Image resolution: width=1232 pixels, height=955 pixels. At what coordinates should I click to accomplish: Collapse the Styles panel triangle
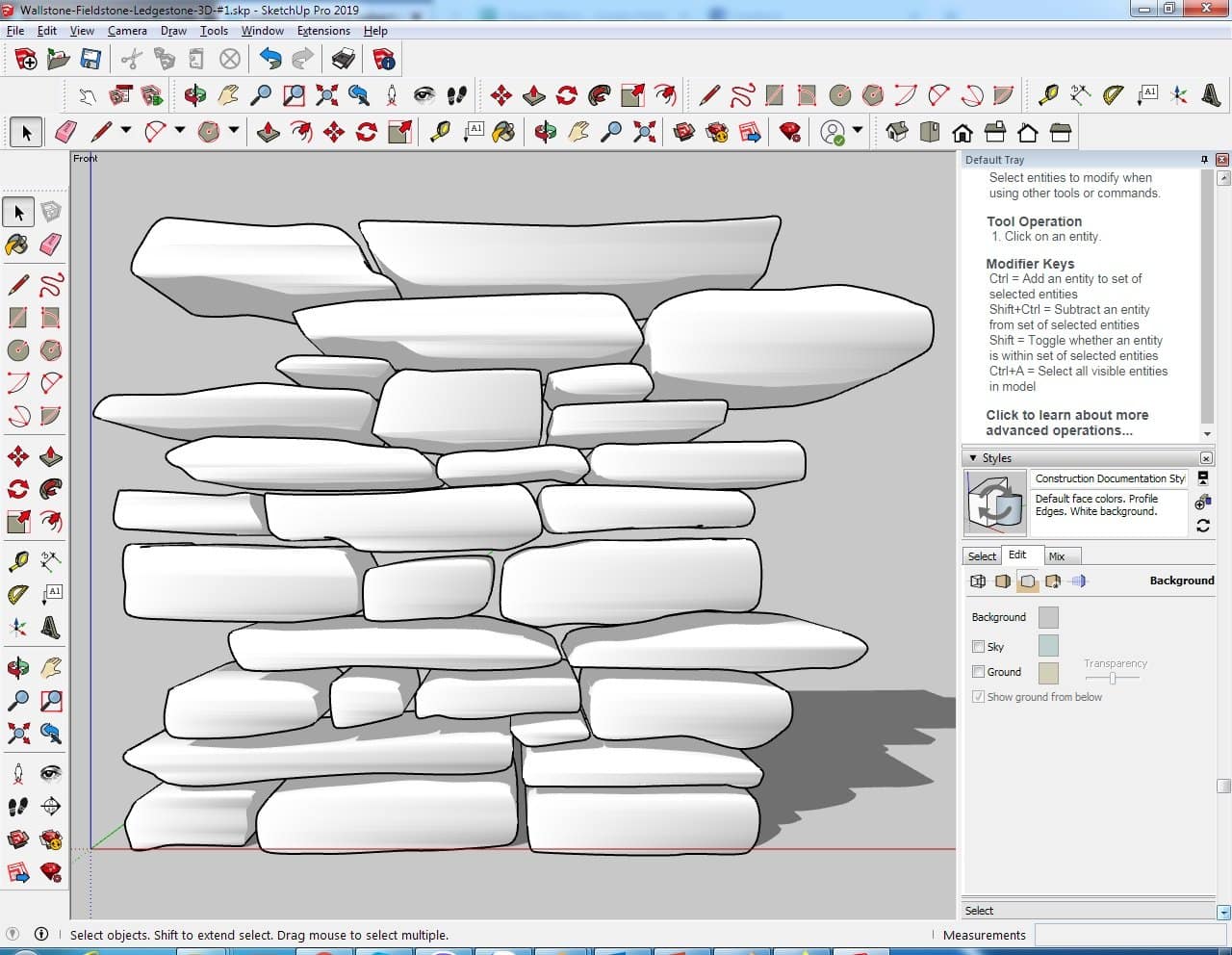click(973, 458)
